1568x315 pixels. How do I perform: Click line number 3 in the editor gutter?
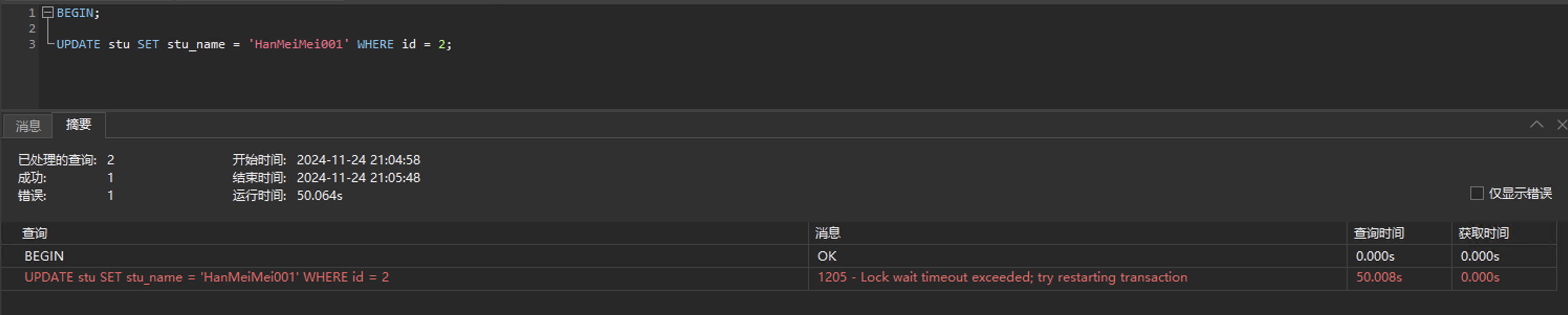(31, 44)
